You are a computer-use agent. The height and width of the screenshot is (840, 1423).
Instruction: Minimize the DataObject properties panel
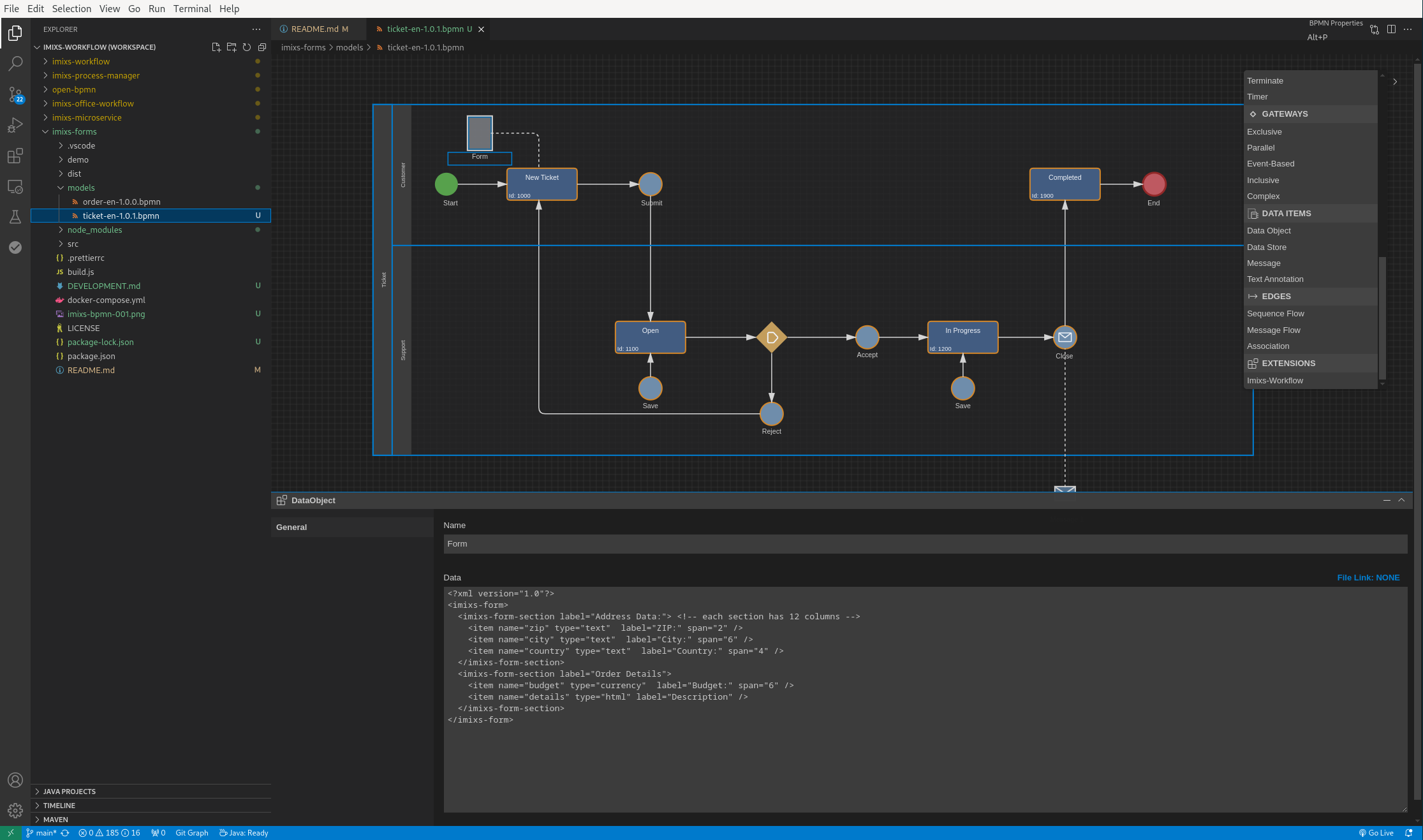point(1387,501)
